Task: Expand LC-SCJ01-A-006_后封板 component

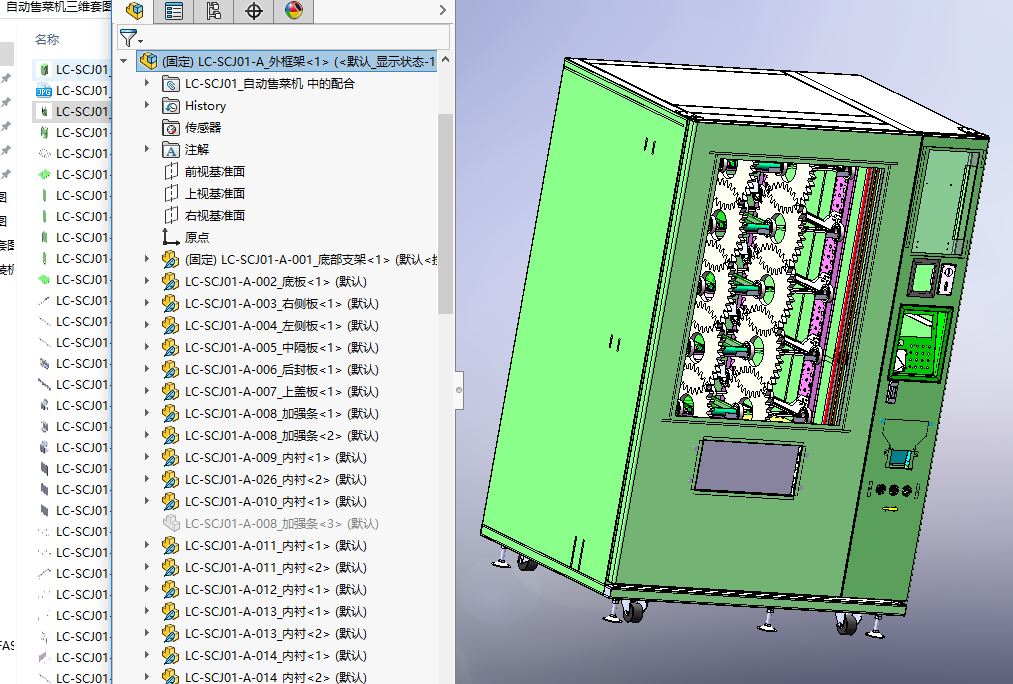Action: tap(147, 369)
